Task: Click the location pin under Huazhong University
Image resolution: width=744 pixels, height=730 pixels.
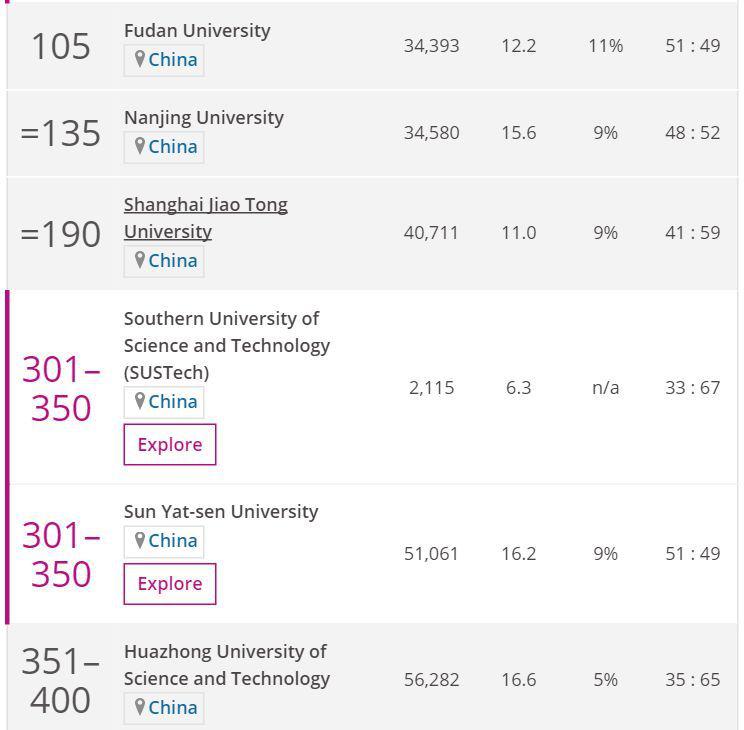Action: point(140,707)
